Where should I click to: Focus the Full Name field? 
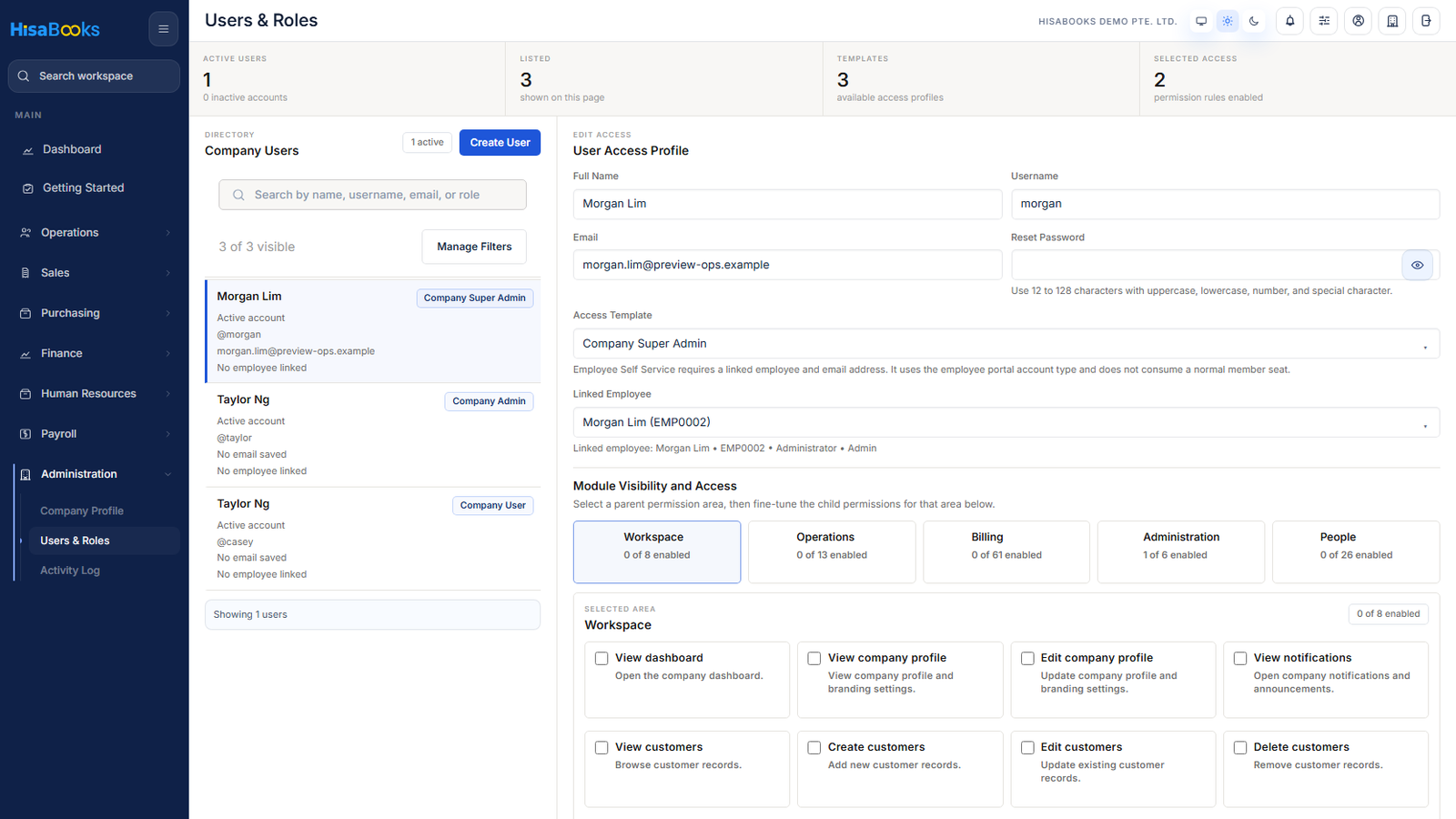pyautogui.click(x=787, y=204)
